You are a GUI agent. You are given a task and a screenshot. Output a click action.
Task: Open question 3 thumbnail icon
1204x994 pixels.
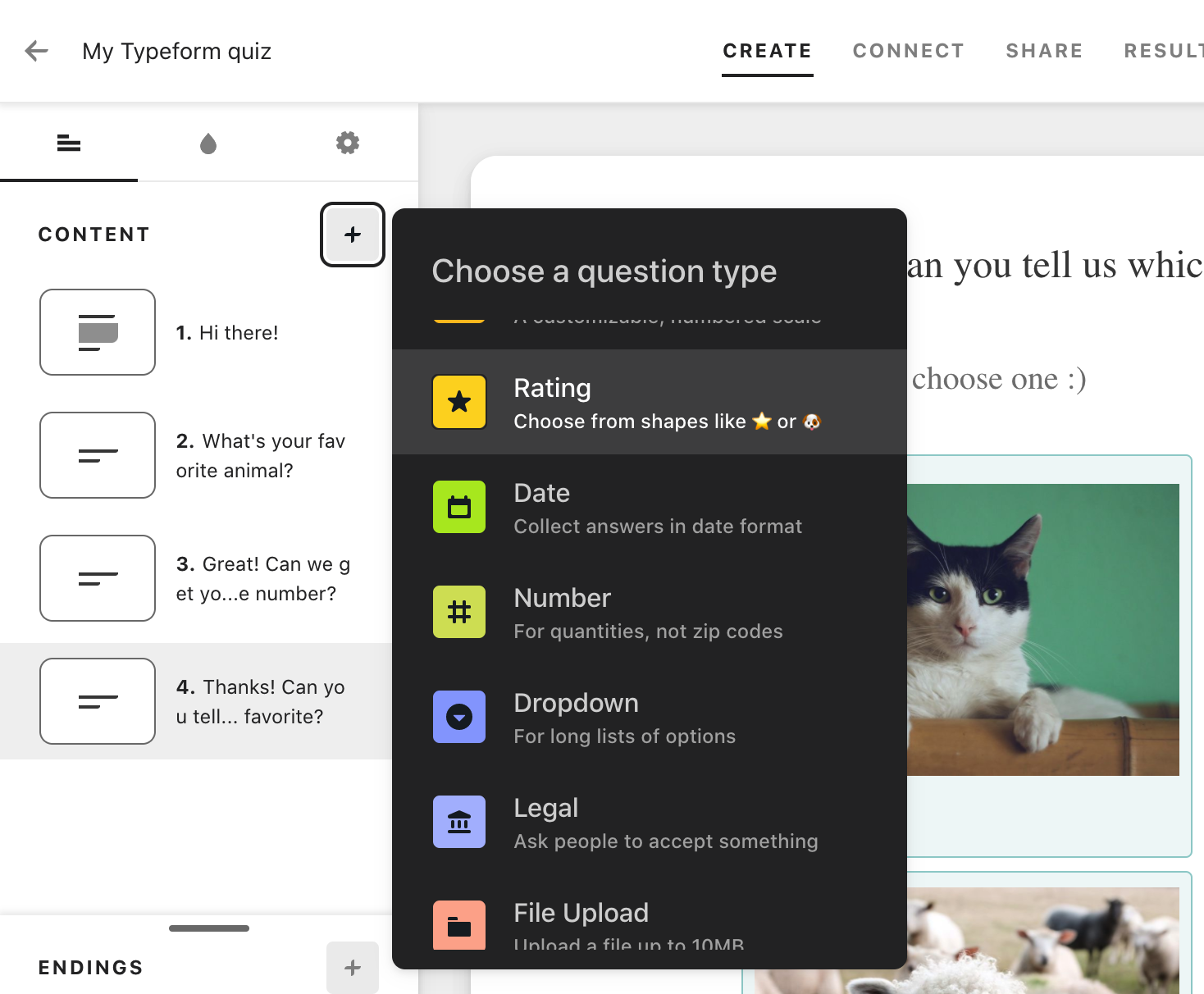click(98, 578)
